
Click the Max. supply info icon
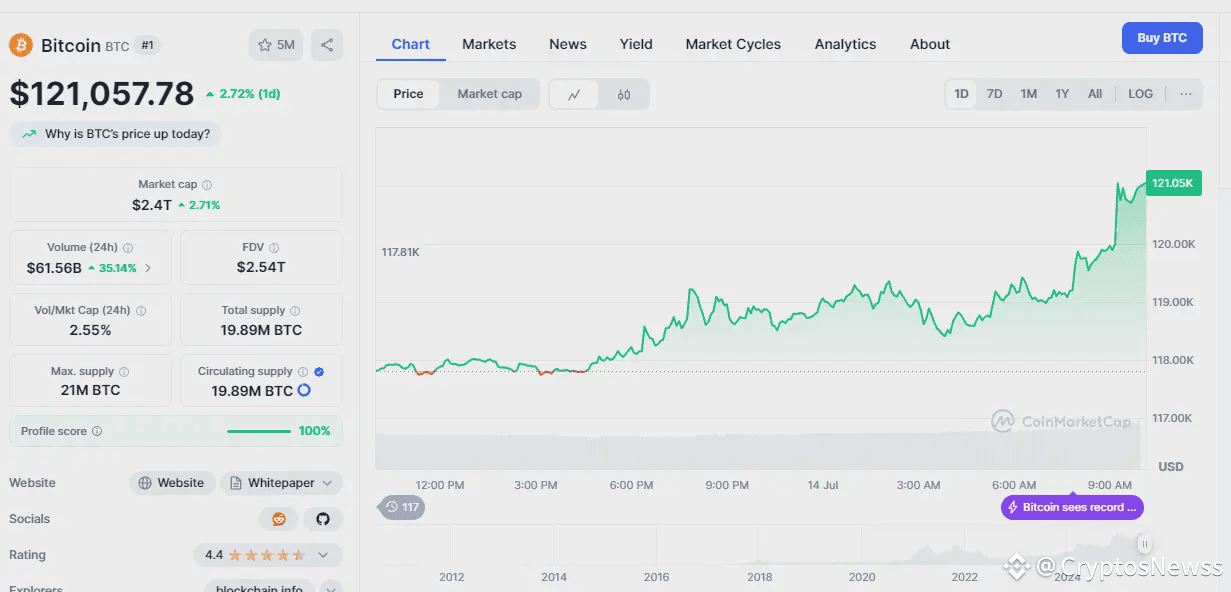124,372
